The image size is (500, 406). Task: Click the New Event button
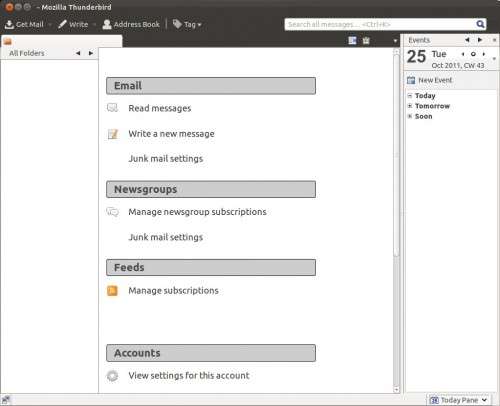coord(430,80)
